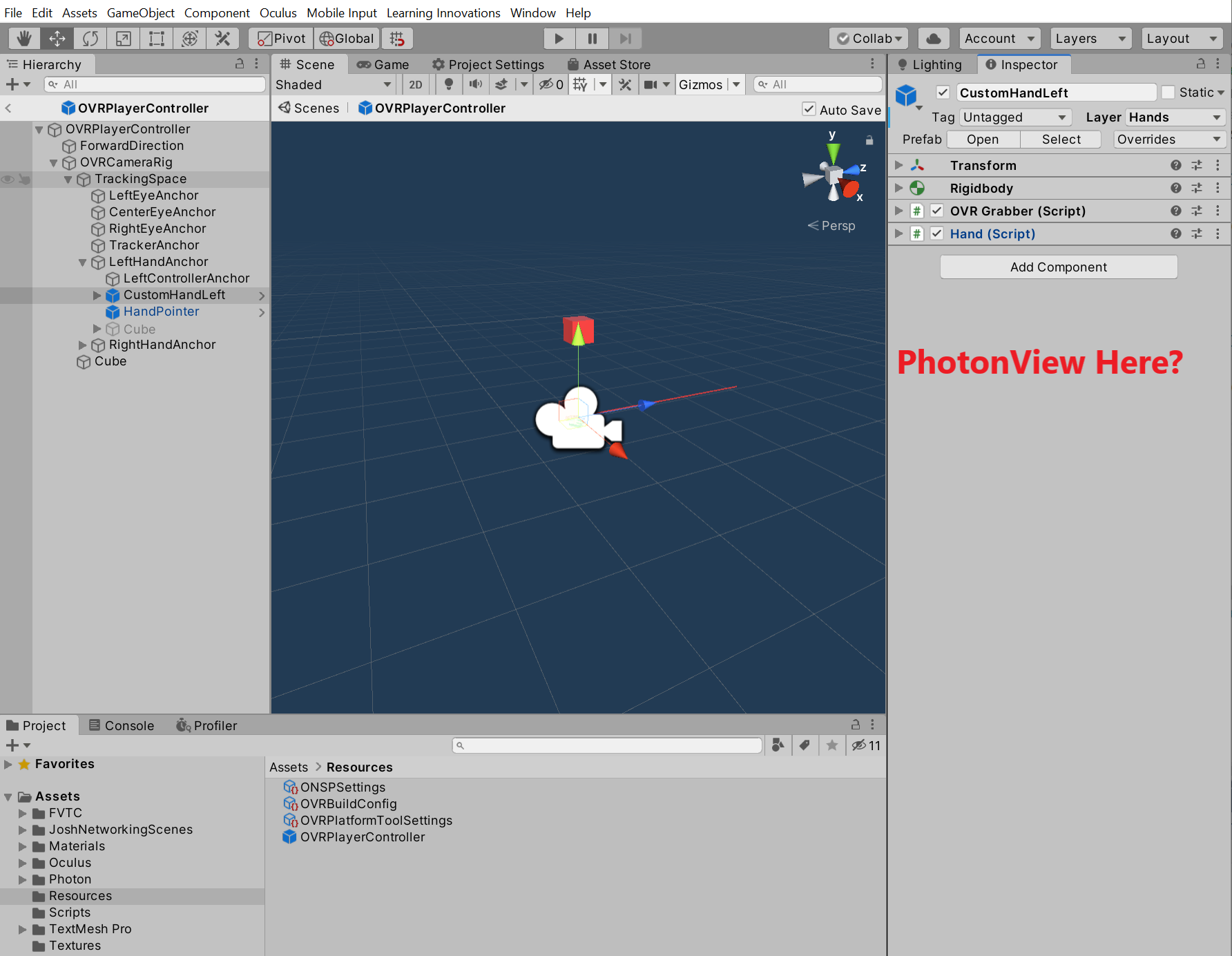Open the Oculus menu
This screenshot has height=956, width=1232.
[278, 12]
